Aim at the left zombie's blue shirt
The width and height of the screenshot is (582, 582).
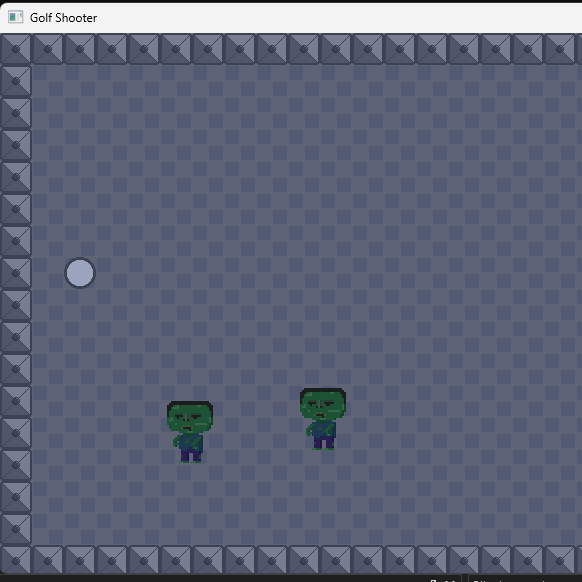tap(190, 441)
